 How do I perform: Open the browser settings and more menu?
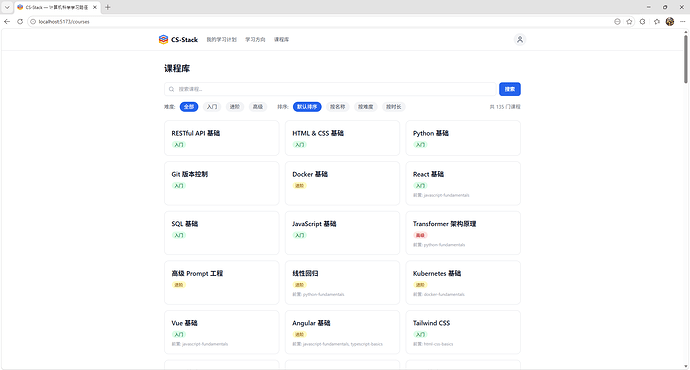click(683, 22)
